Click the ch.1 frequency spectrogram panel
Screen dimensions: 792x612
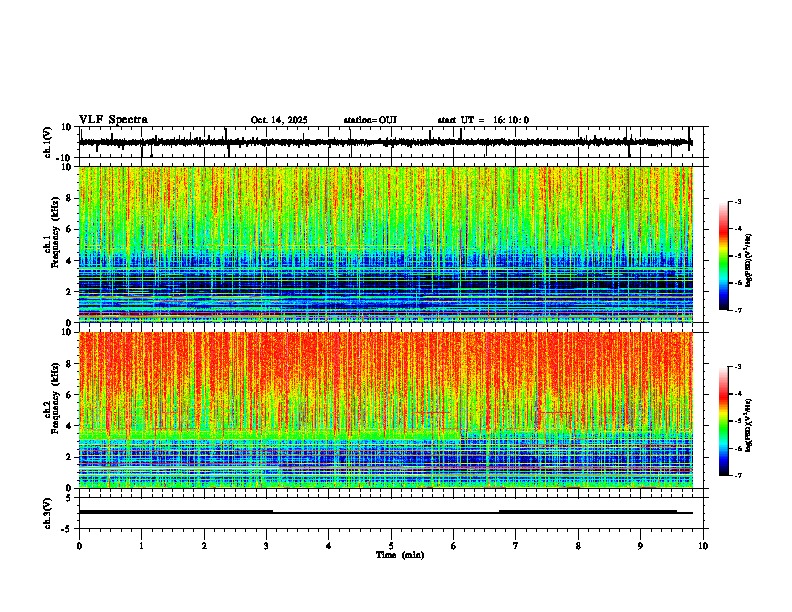(391, 244)
